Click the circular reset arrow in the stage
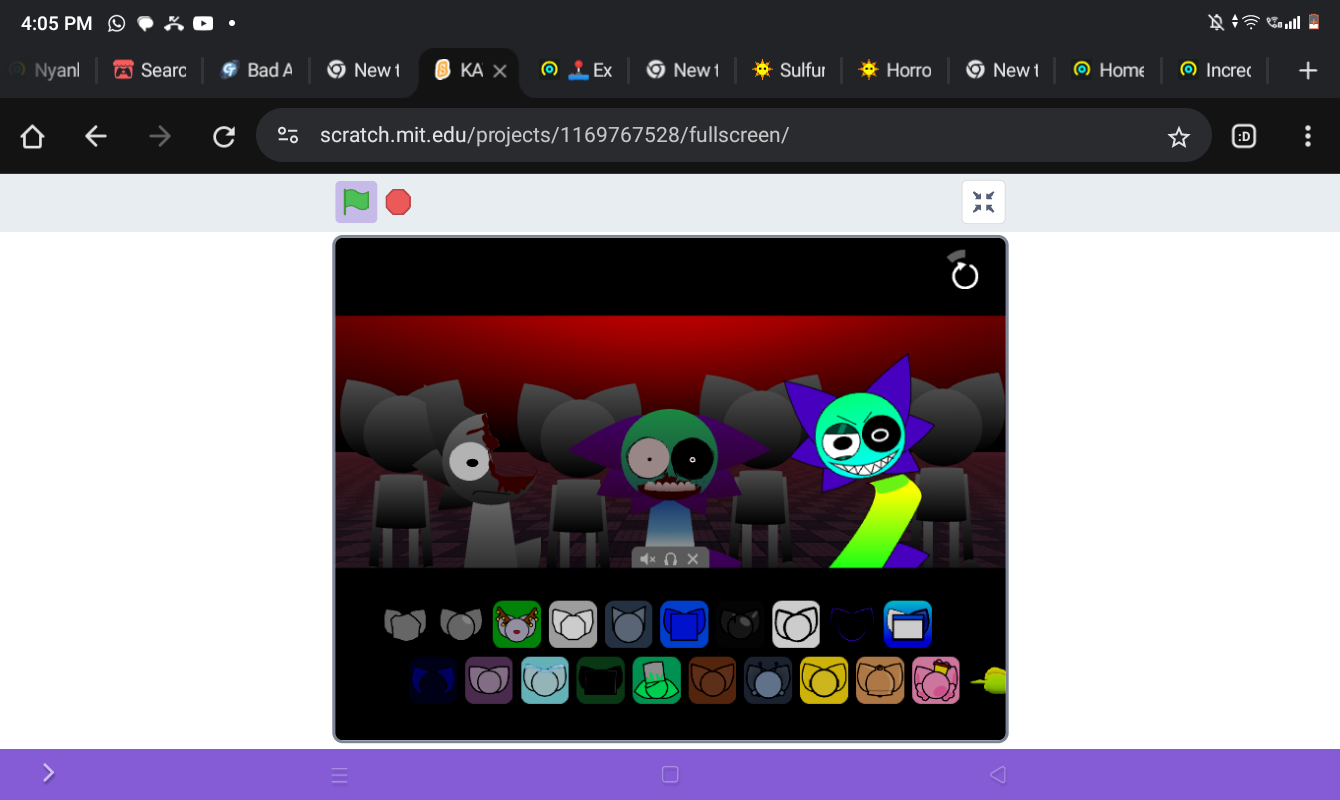The height and width of the screenshot is (800, 1340). (964, 273)
